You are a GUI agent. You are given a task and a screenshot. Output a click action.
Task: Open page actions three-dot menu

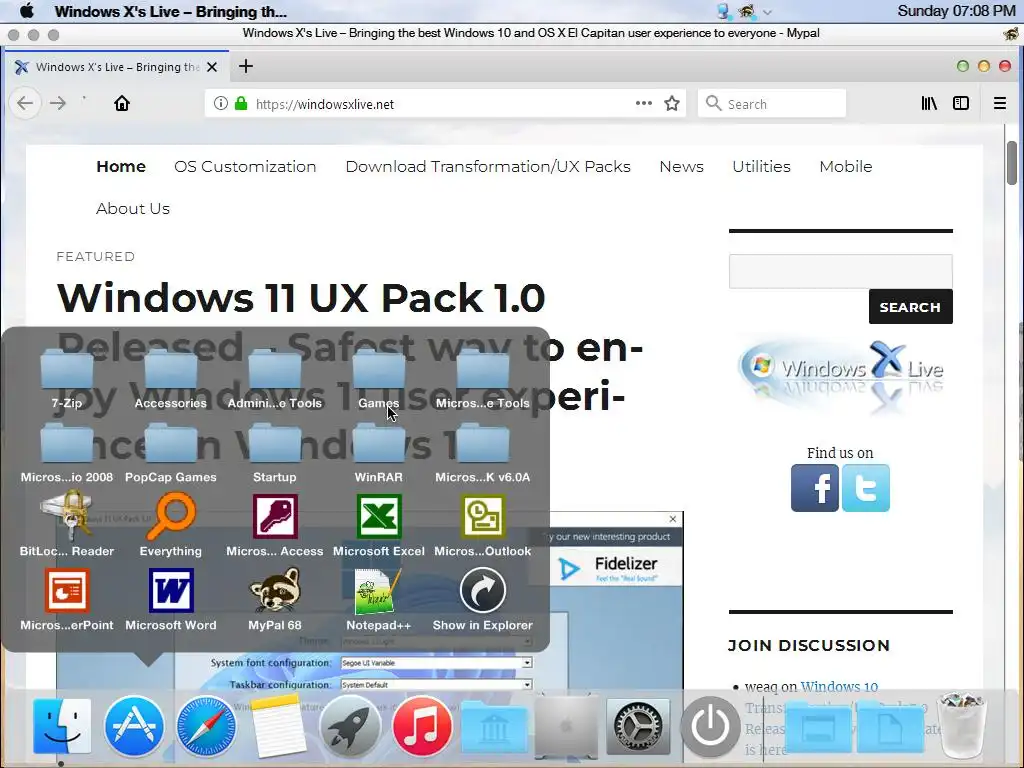click(x=644, y=103)
